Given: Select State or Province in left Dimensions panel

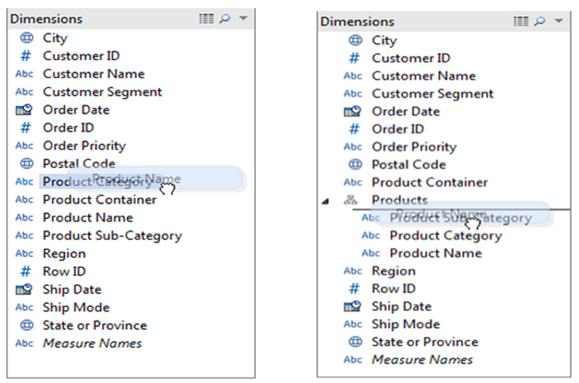Looking at the screenshot, I should click(x=95, y=325).
